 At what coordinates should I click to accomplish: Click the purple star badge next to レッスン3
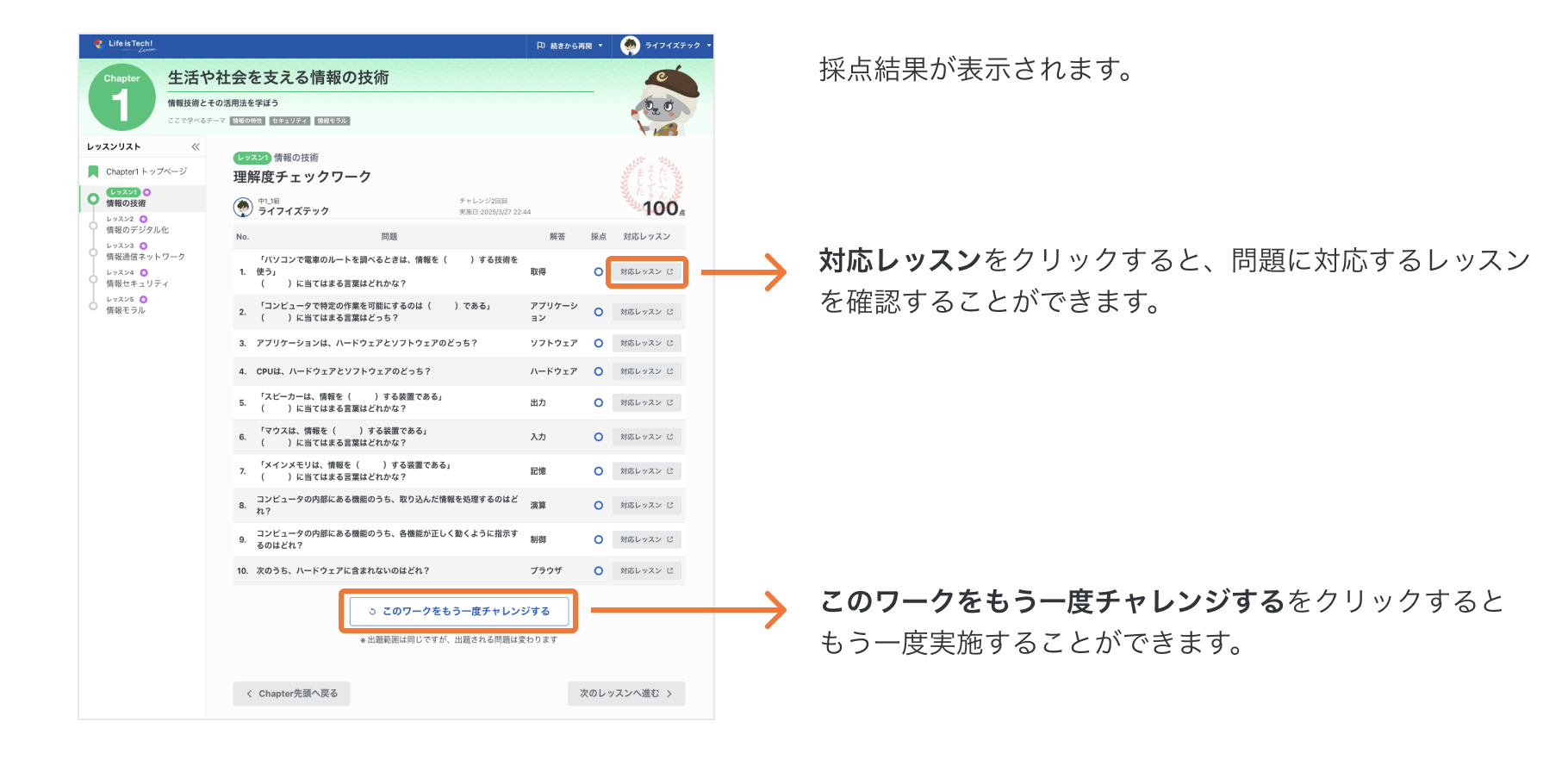[144, 246]
